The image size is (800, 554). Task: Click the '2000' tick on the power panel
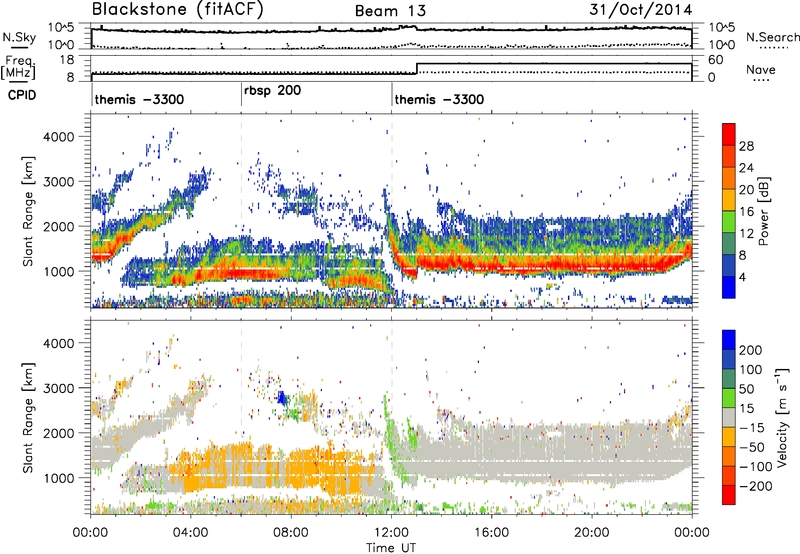[59, 226]
